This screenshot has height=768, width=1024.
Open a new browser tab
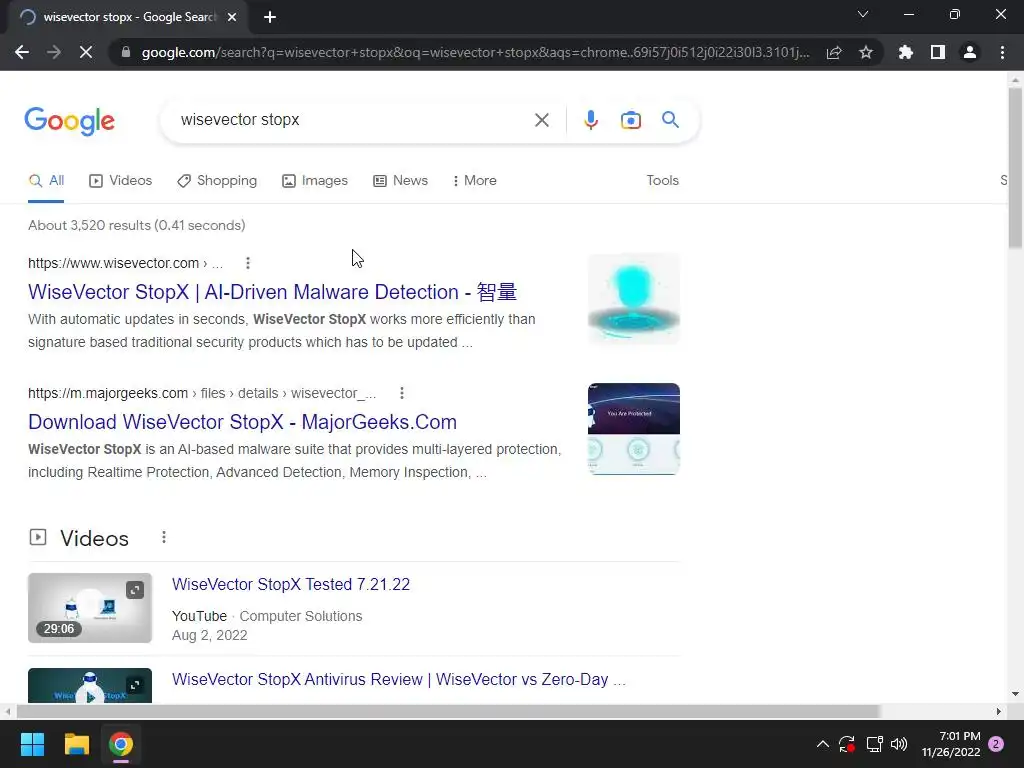tap(270, 17)
